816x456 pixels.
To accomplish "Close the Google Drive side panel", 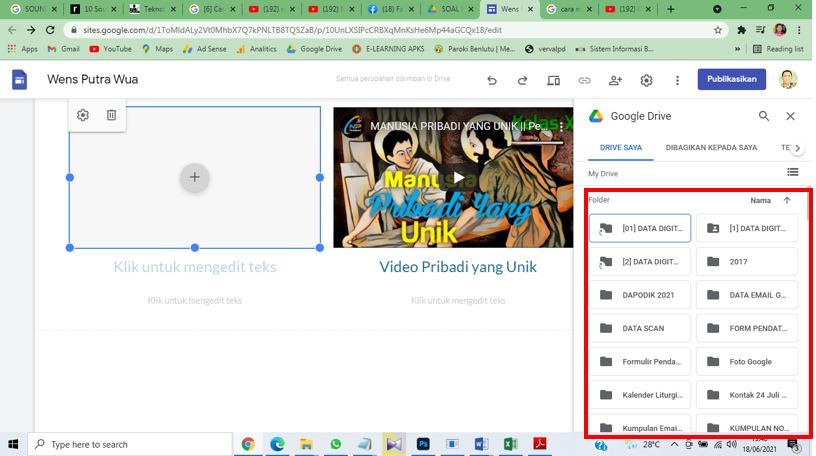I will coord(790,116).
